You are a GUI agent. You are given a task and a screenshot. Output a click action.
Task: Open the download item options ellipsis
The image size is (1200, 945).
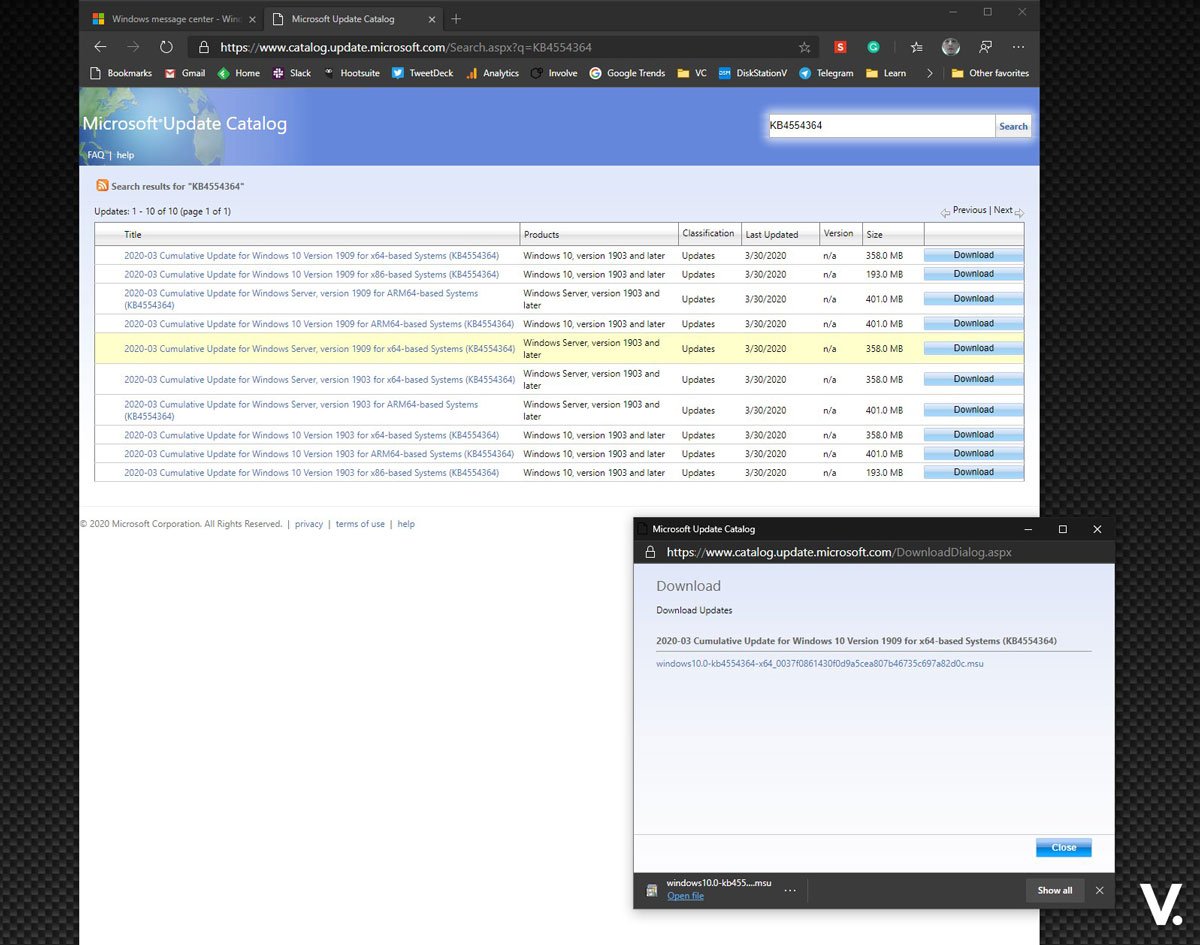pyautogui.click(x=790, y=890)
